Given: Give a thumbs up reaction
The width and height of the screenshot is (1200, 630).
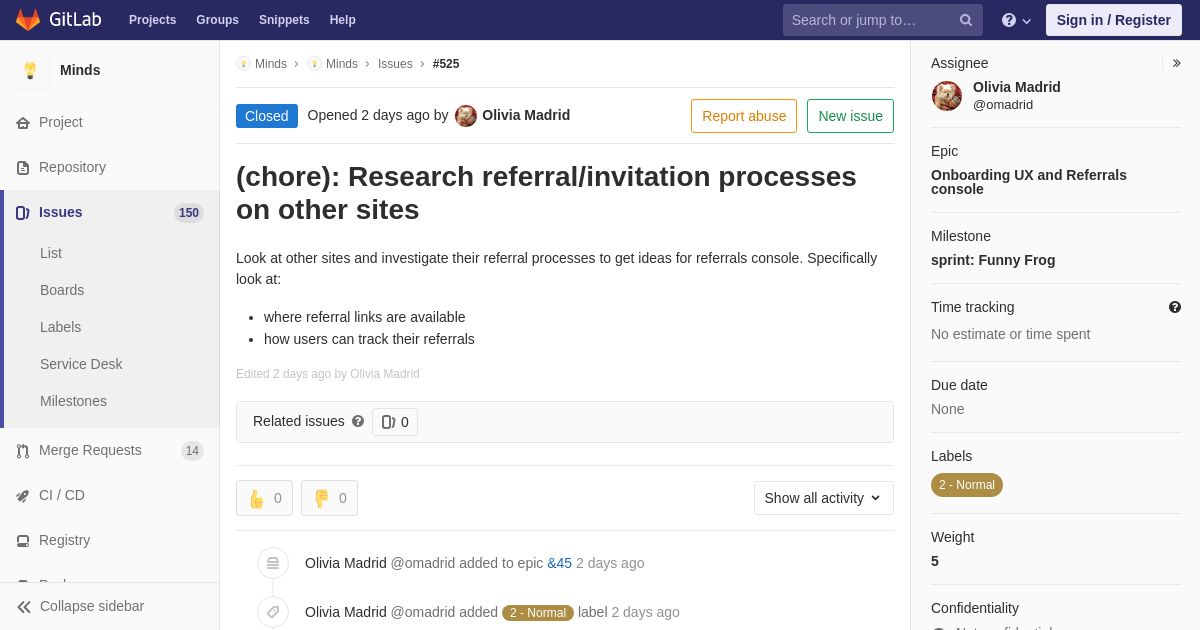Looking at the screenshot, I should [x=264, y=498].
